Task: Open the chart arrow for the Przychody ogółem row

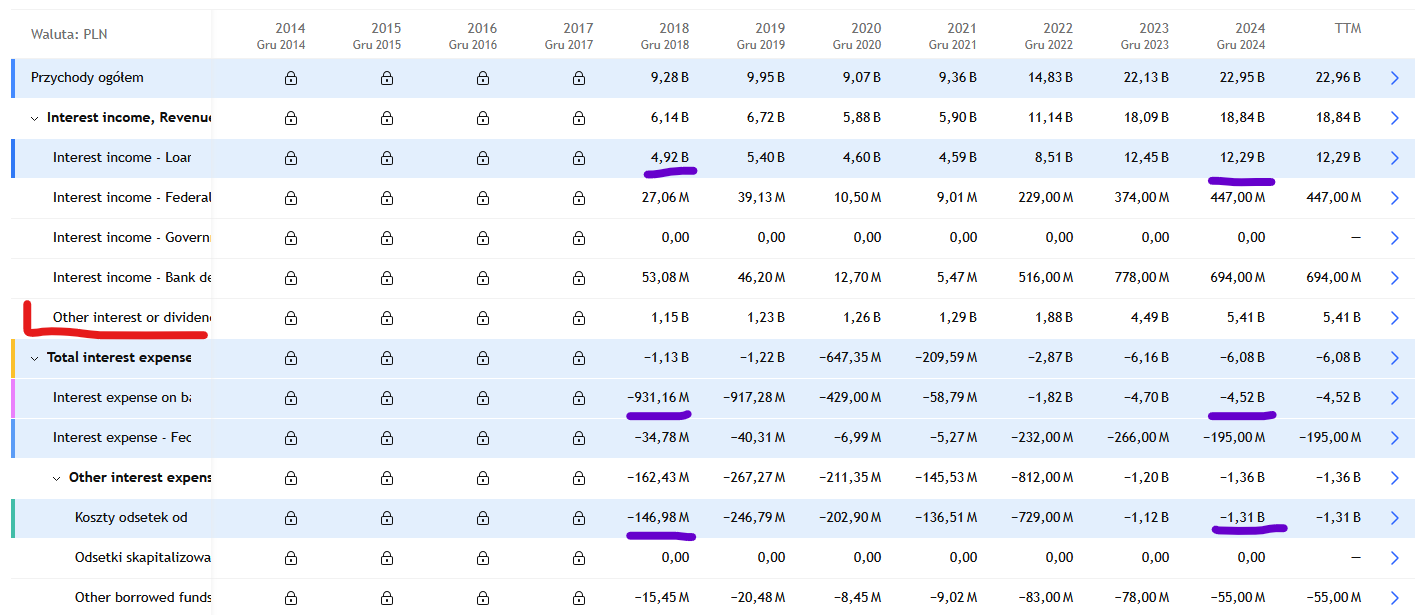Action: (x=1395, y=78)
